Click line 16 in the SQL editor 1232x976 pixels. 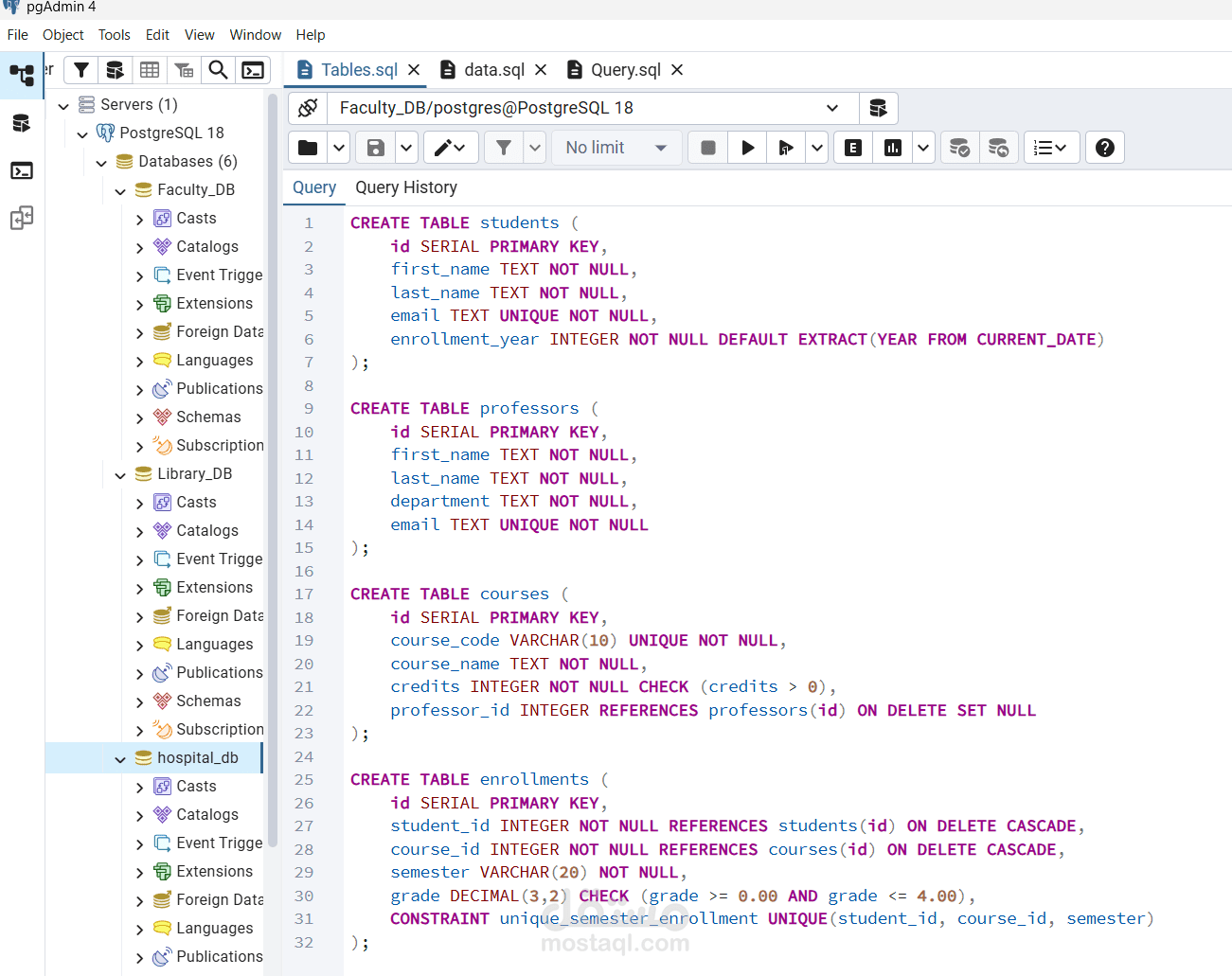coord(568,571)
